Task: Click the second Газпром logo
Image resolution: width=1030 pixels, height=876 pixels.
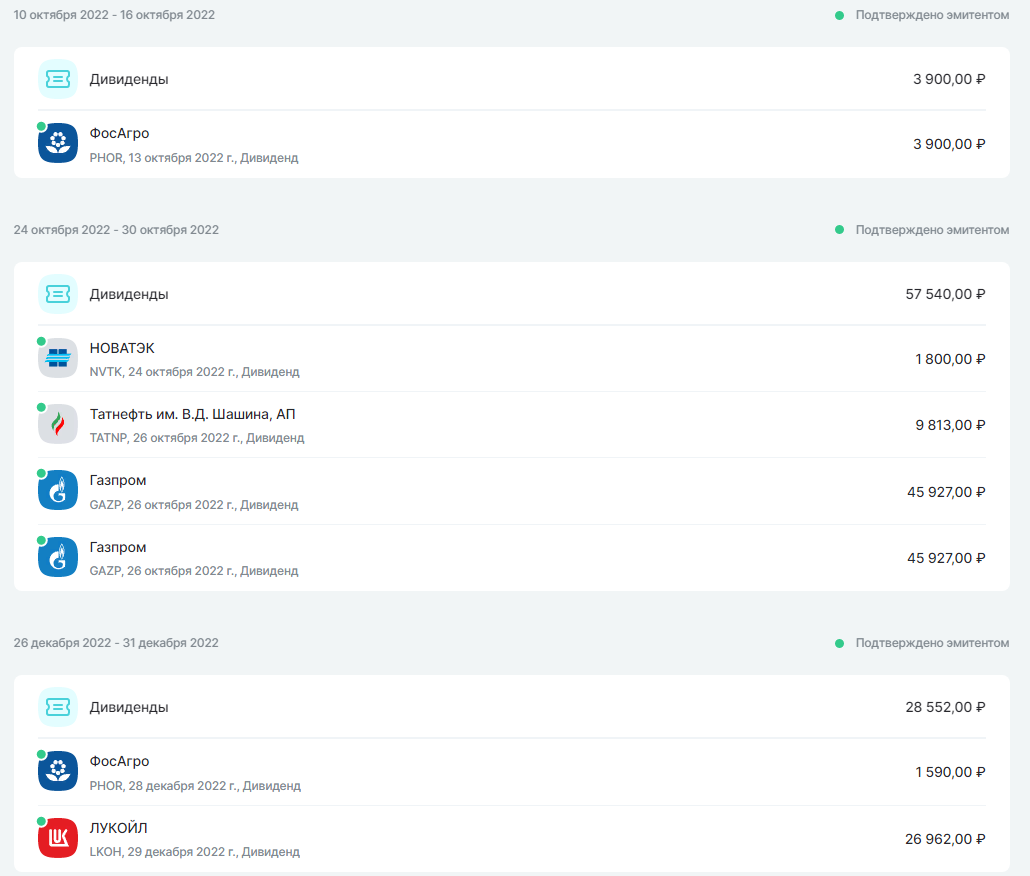Action: (x=58, y=558)
